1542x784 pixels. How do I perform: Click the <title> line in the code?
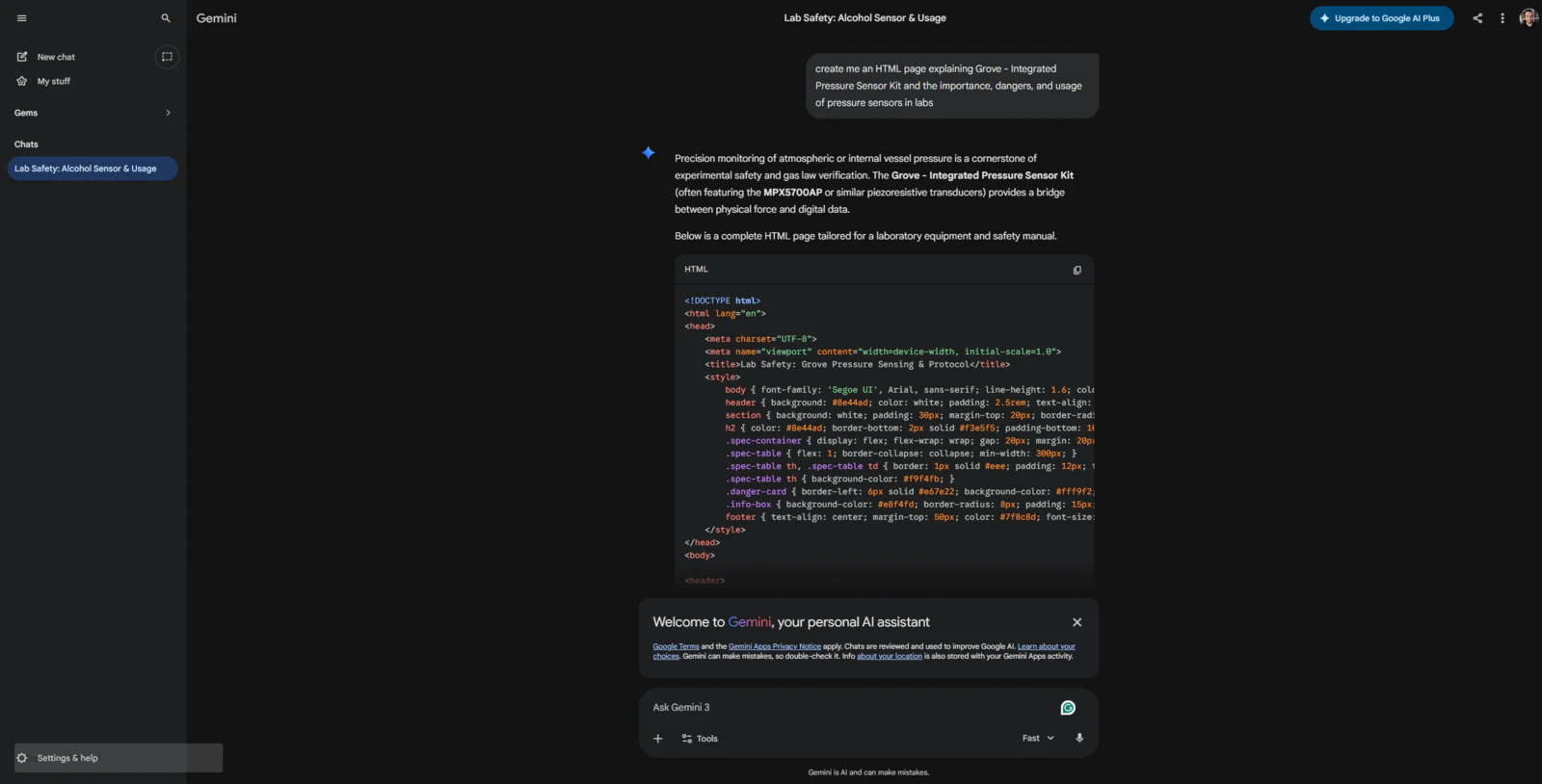point(858,364)
